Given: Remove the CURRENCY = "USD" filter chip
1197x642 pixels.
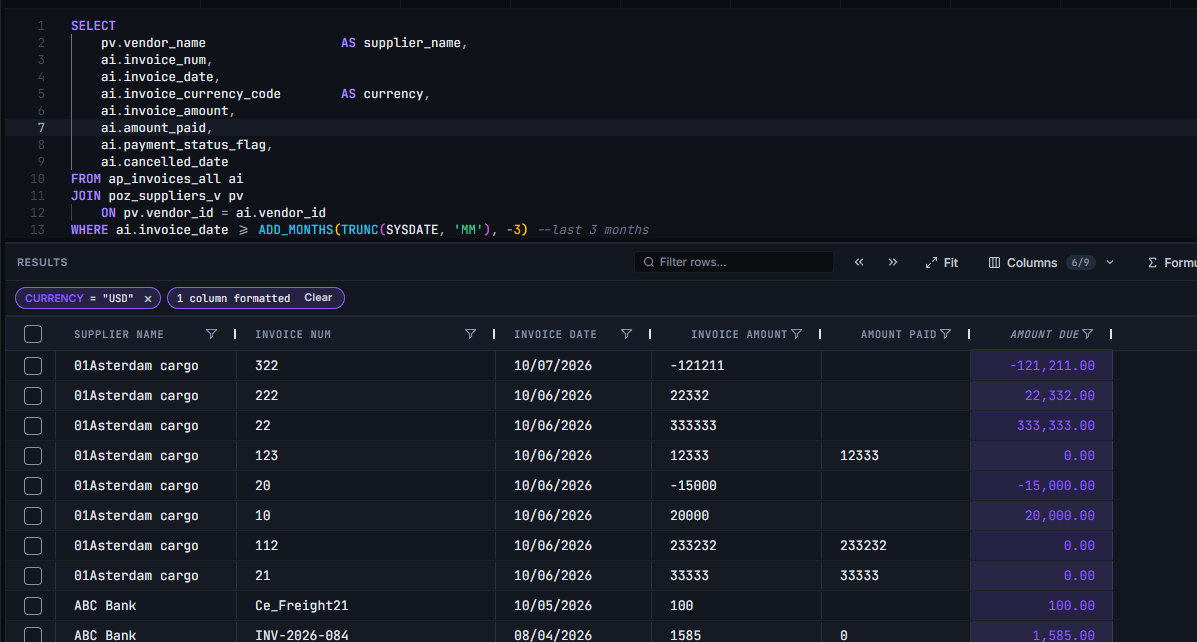Looking at the screenshot, I should pyautogui.click(x=148, y=298).
